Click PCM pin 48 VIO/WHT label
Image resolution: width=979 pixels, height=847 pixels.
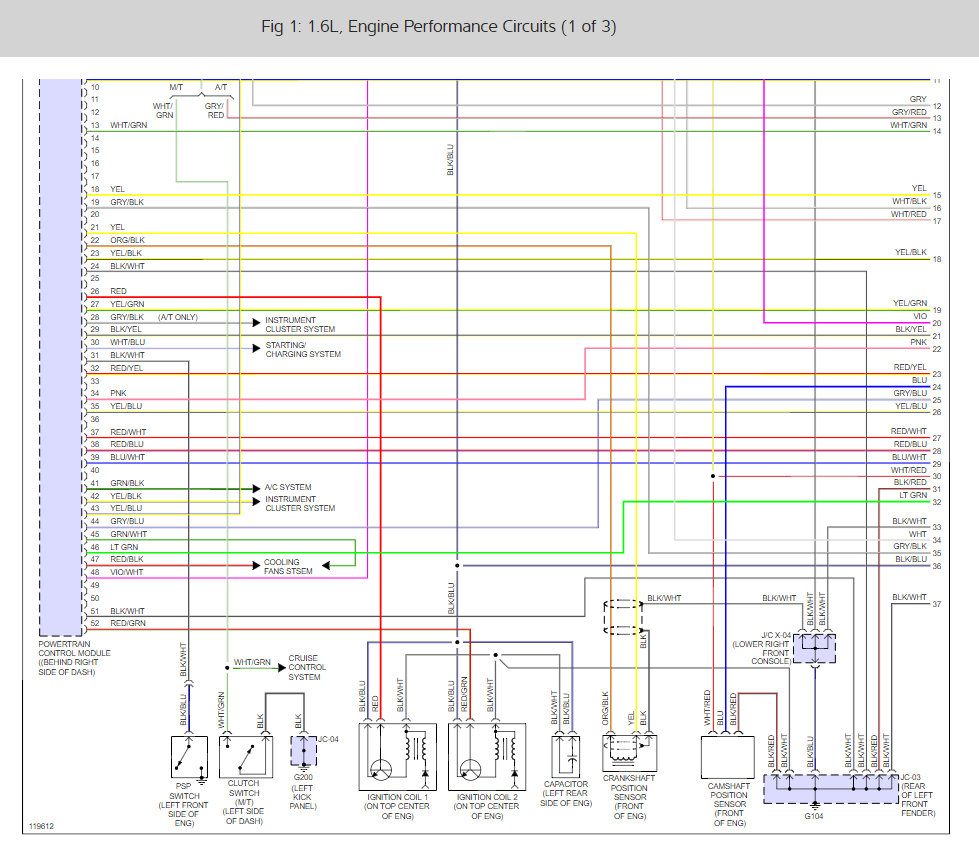pos(127,572)
